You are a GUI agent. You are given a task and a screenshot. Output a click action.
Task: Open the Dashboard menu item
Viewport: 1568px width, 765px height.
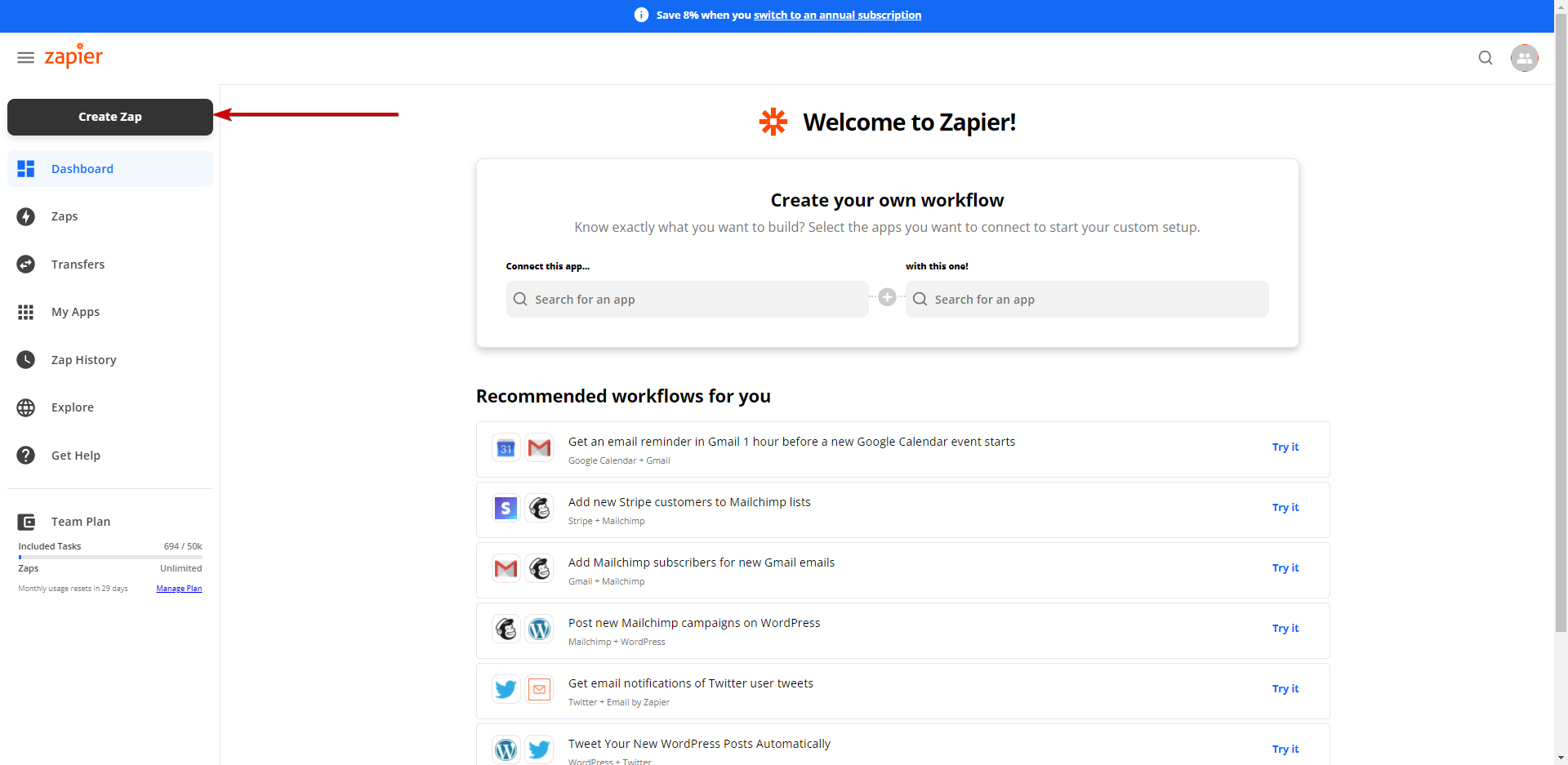(110, 169)
